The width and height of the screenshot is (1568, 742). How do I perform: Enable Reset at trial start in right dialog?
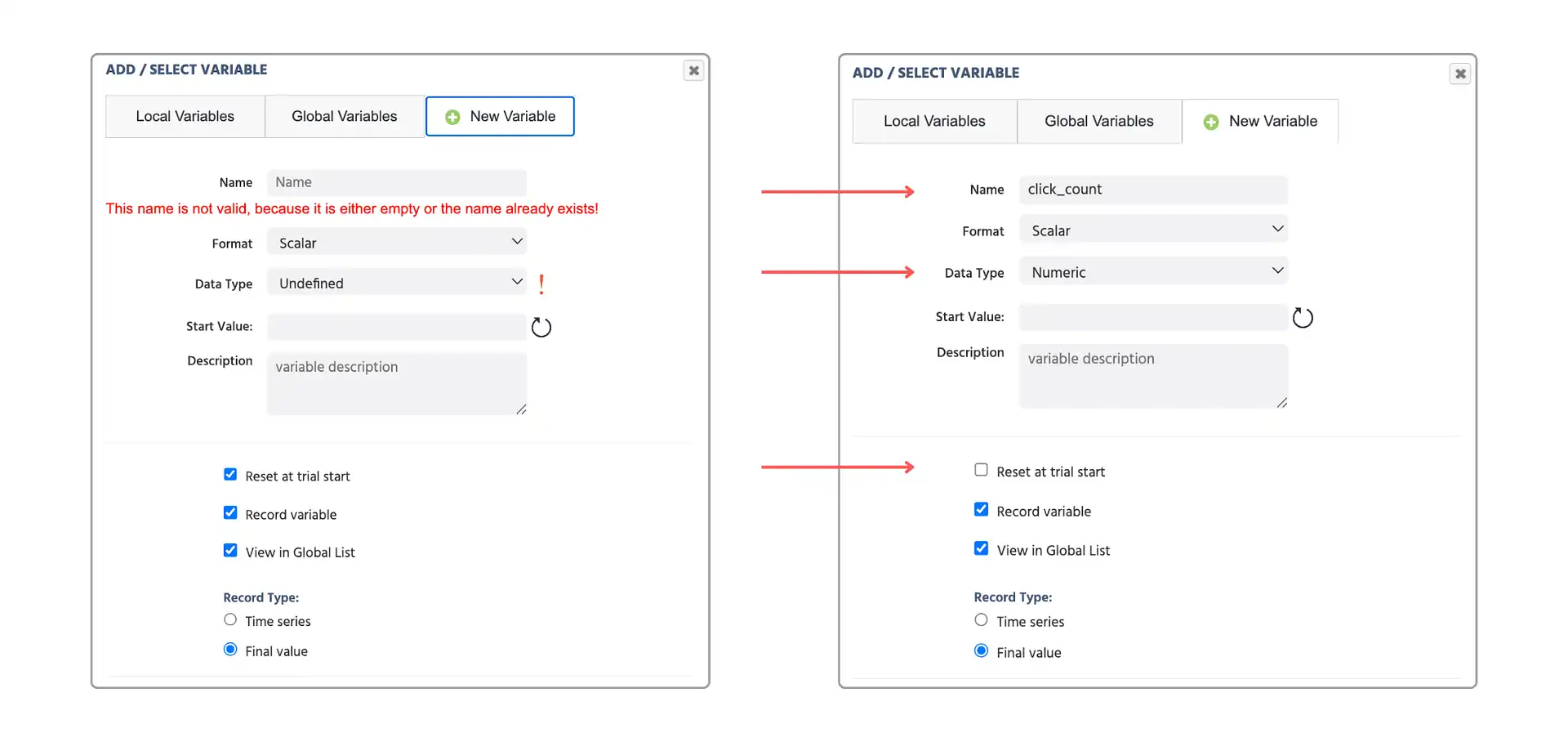point(981,470)
